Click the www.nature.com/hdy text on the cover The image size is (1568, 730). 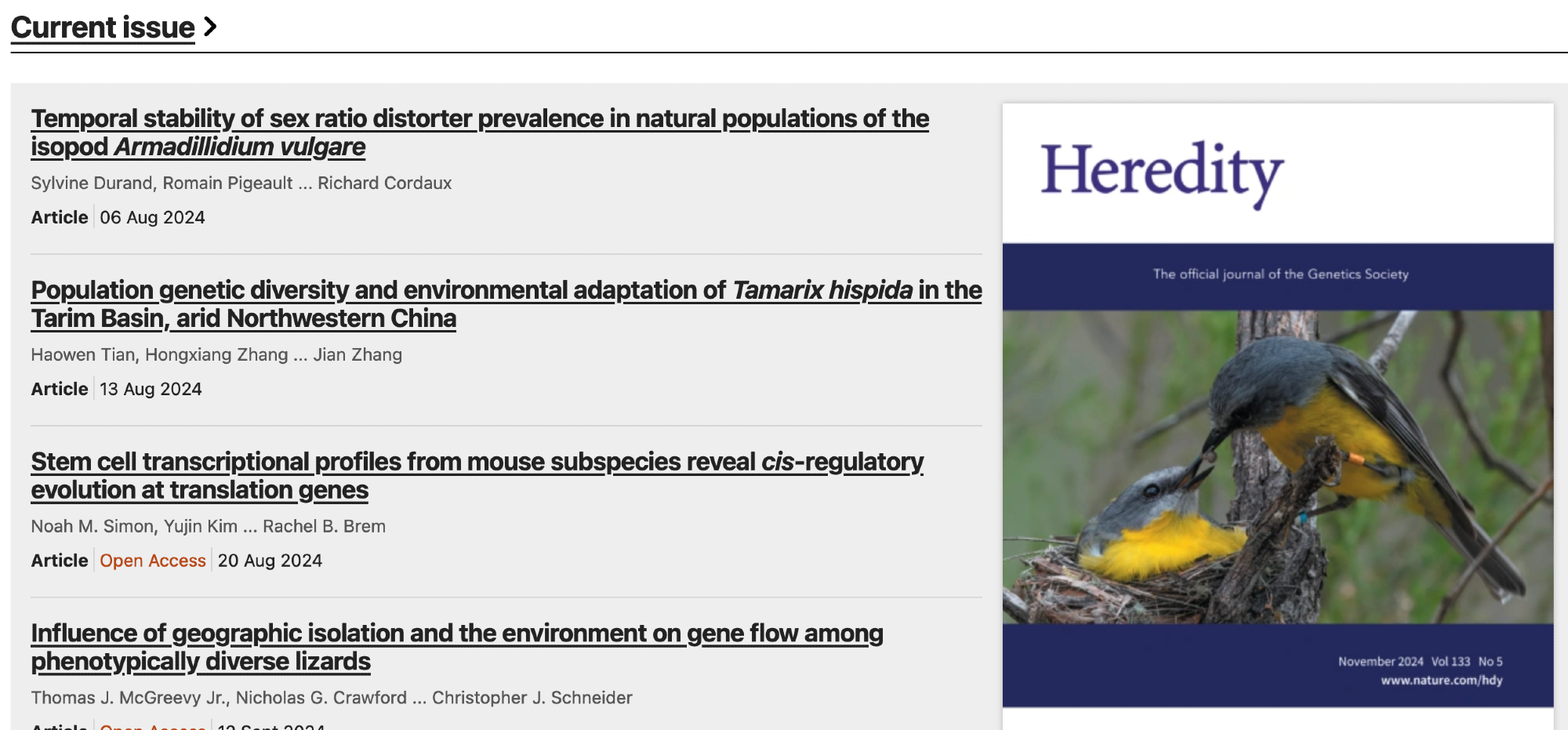coord(1441,680)
